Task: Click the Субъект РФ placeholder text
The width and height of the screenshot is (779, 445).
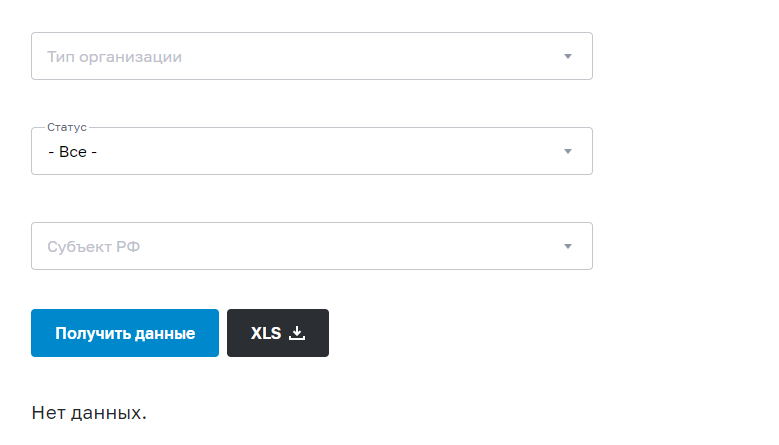Action: [x=93, y=247]
